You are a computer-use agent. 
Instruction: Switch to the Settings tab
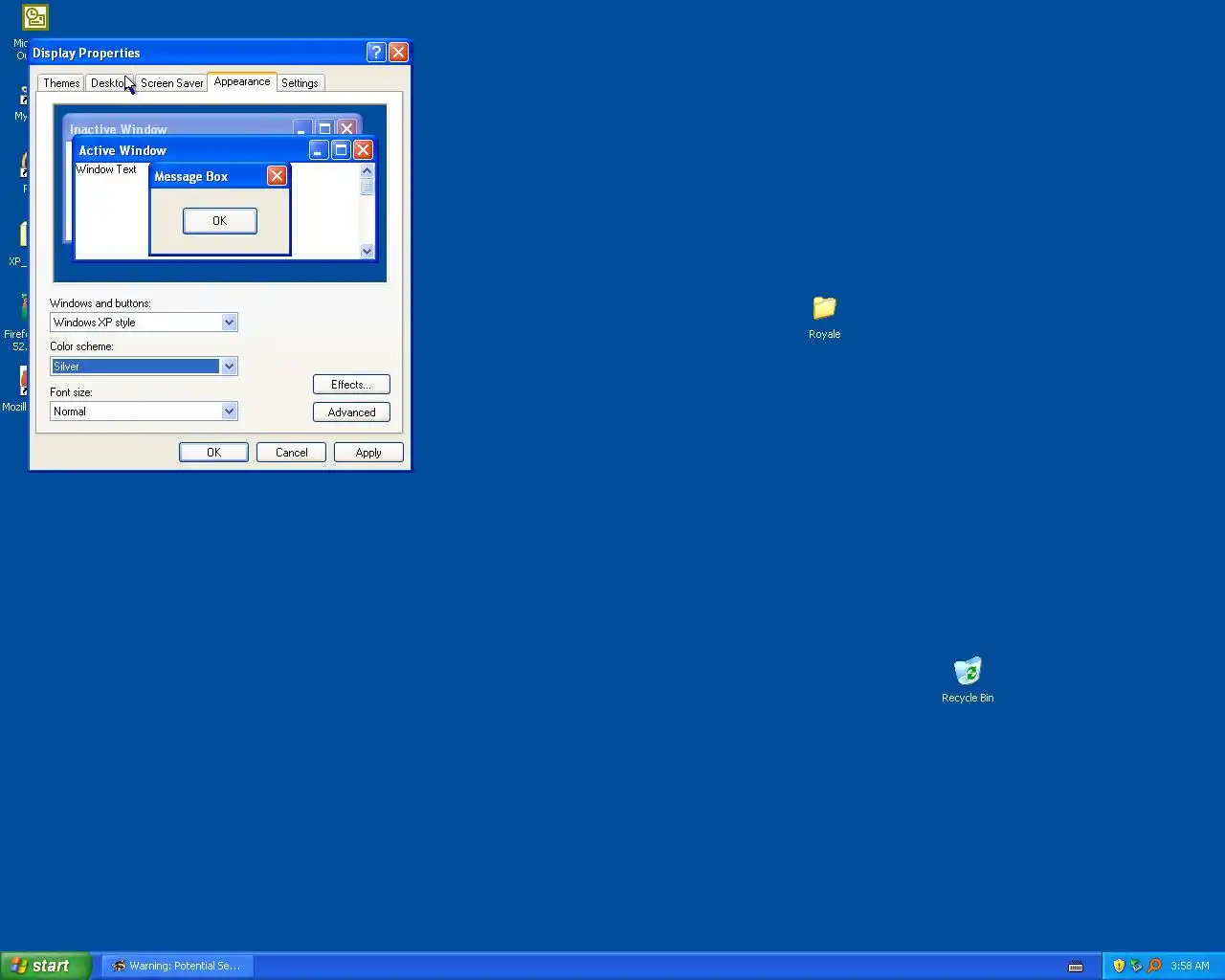(x=300, y=83)
